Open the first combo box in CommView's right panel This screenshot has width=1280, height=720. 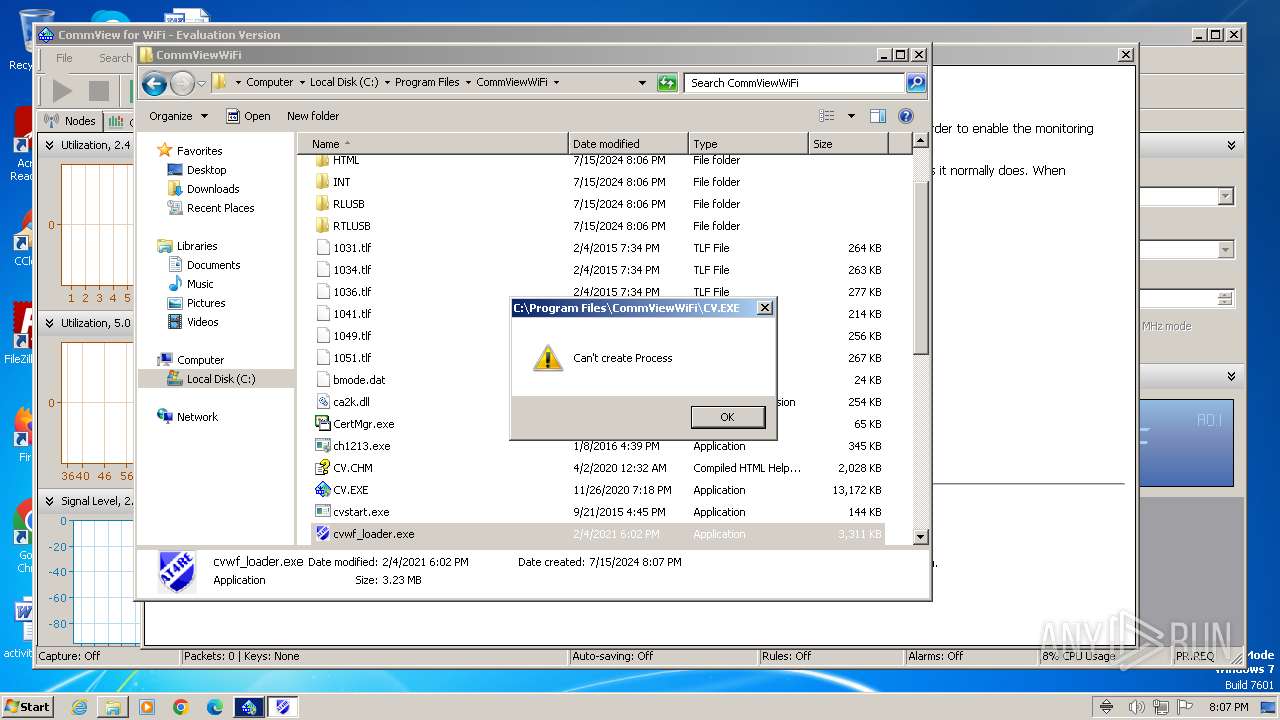click(x=1225, y=197)
